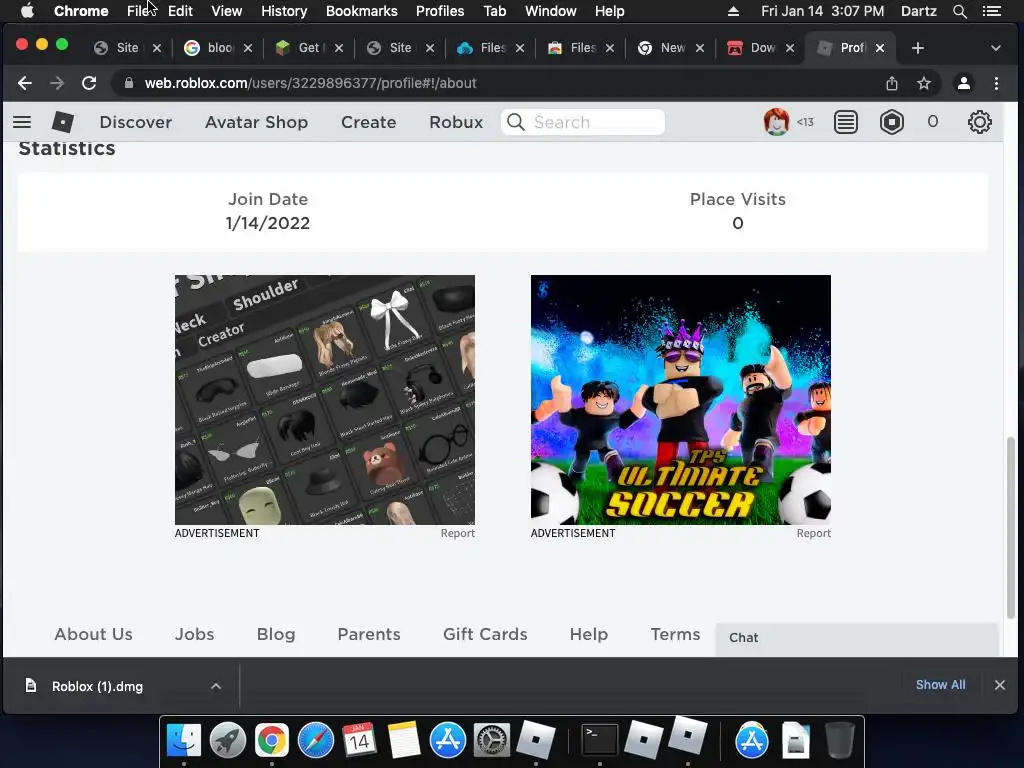
Task: Click the accessories catalog ad image
Action: [325, 400]
